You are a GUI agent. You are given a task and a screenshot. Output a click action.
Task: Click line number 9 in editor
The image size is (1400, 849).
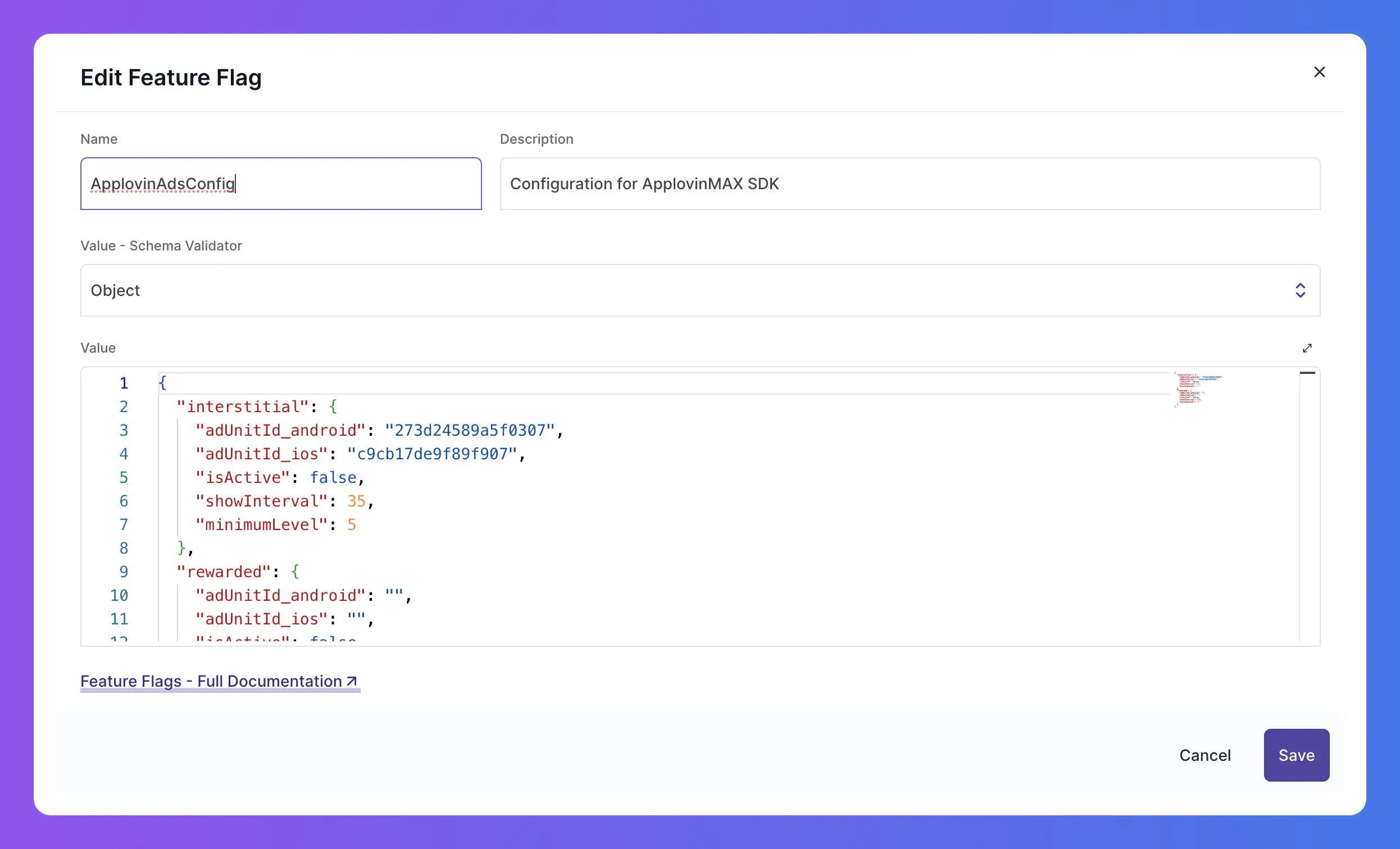tap(123, 572)
